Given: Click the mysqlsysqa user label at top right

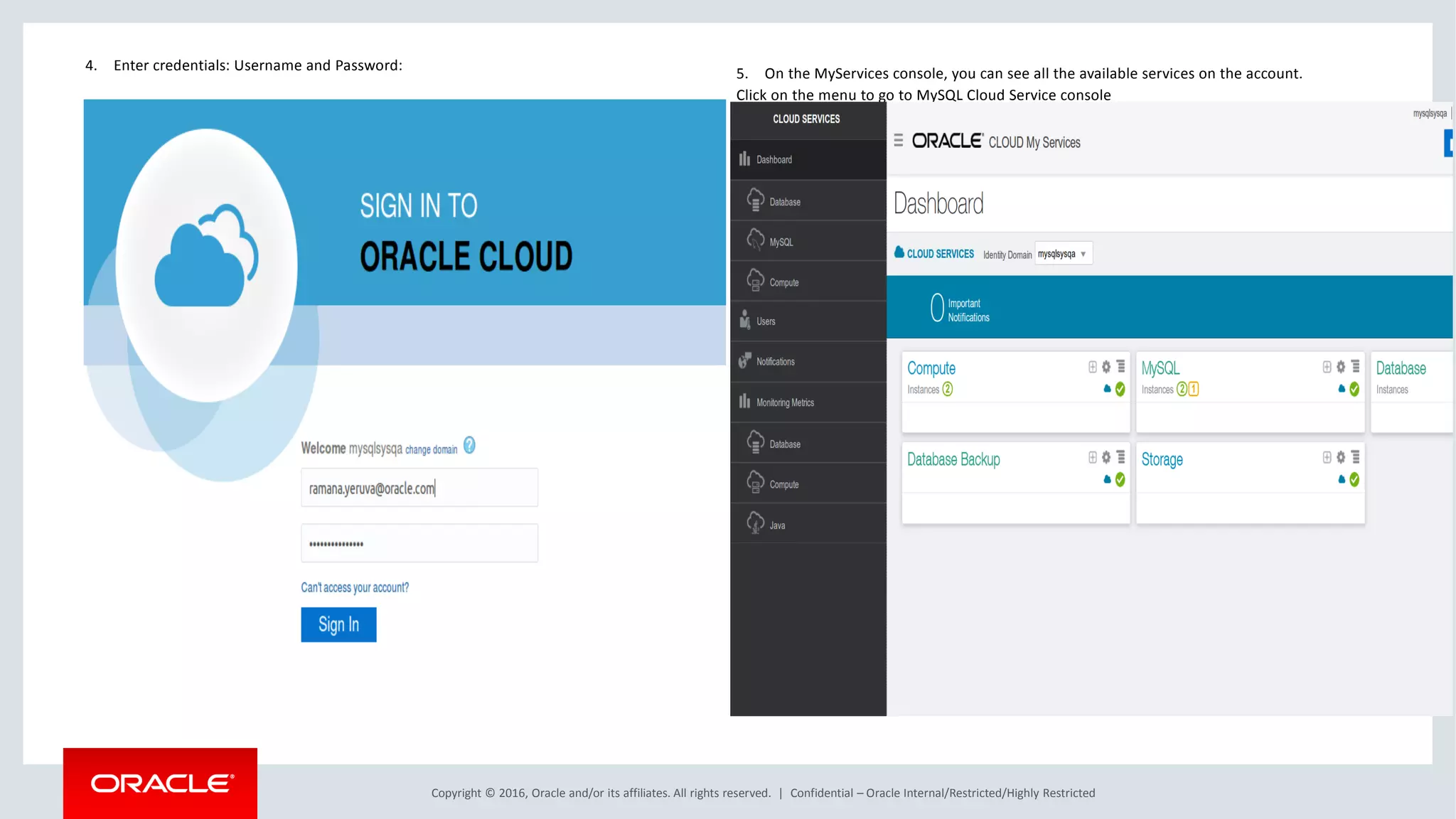Looking at the screenshot, I should pyautogui.click(x=1430, y=113).
